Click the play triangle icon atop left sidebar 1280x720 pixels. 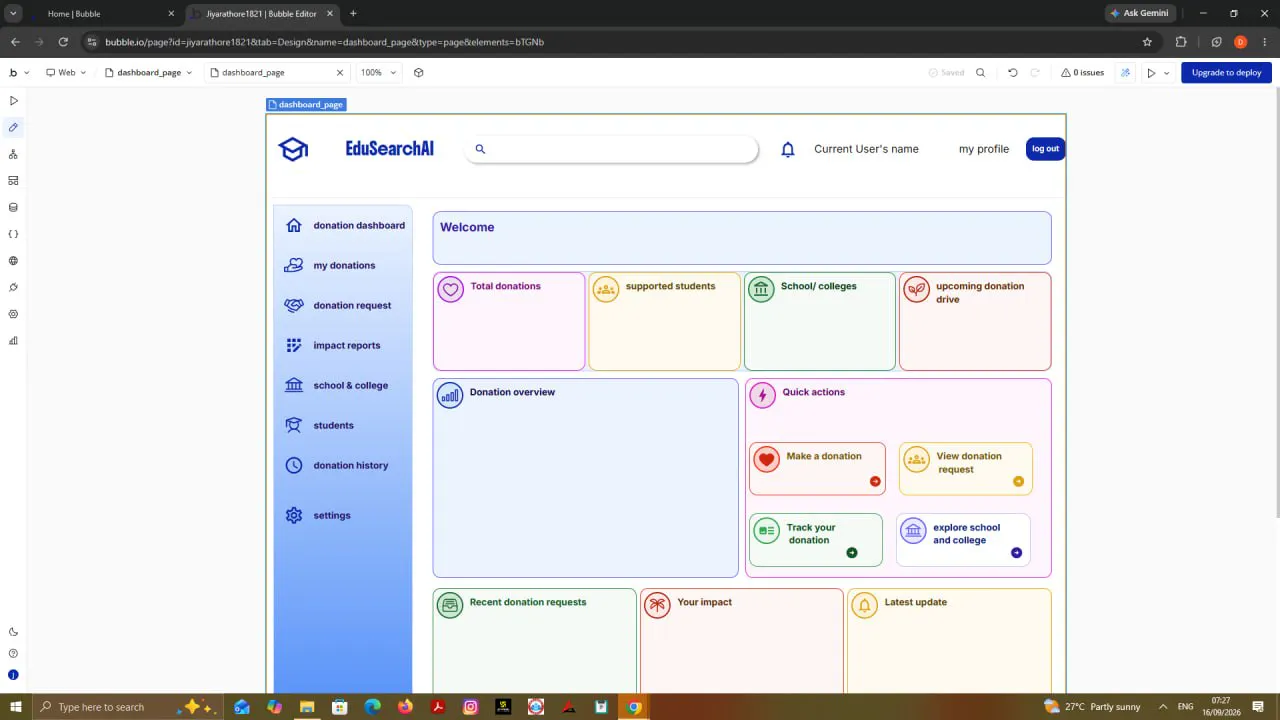13,101
